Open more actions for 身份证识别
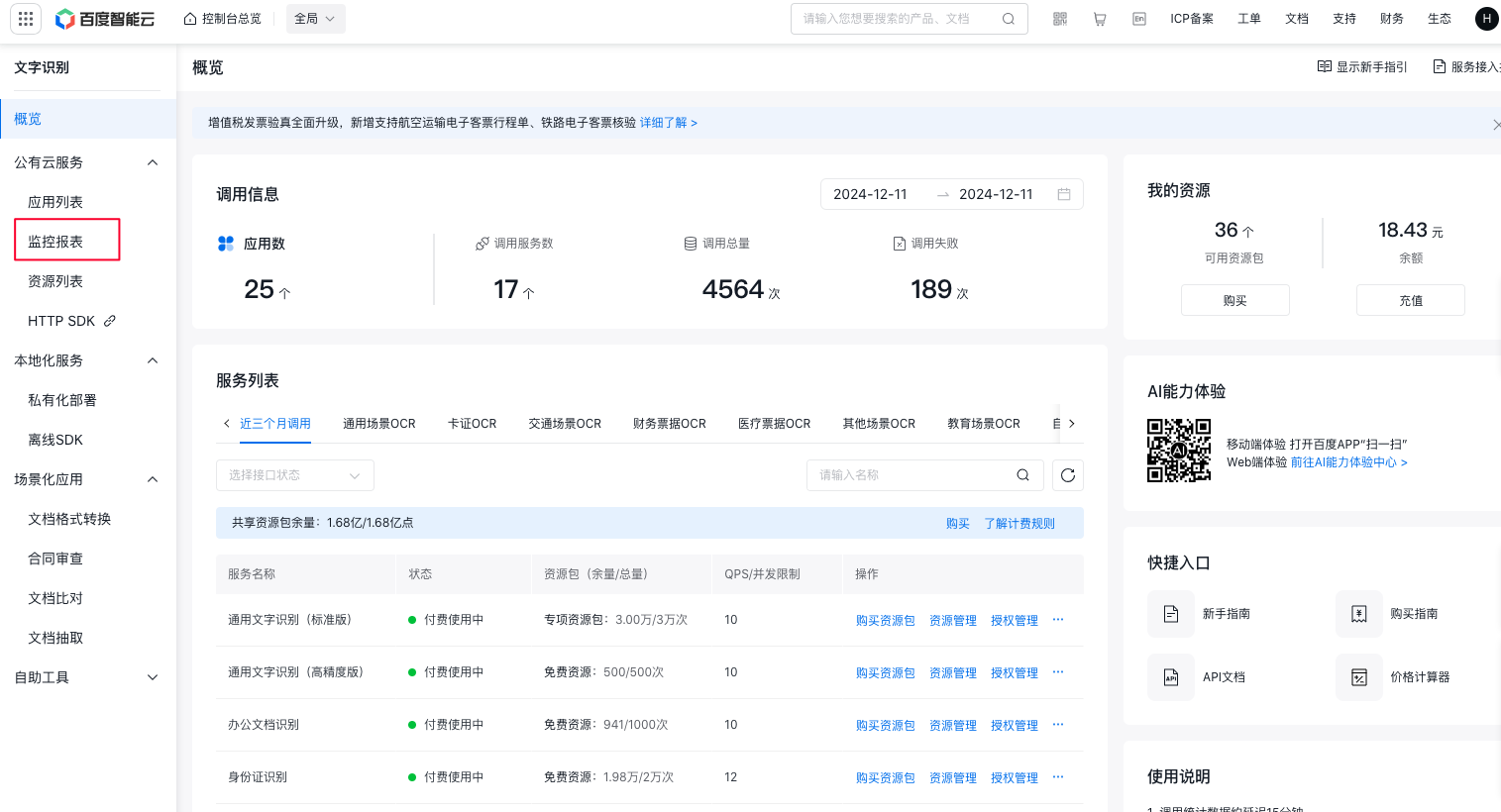The width and height of the screenshot is (1501, 812). coord(1058,777)
